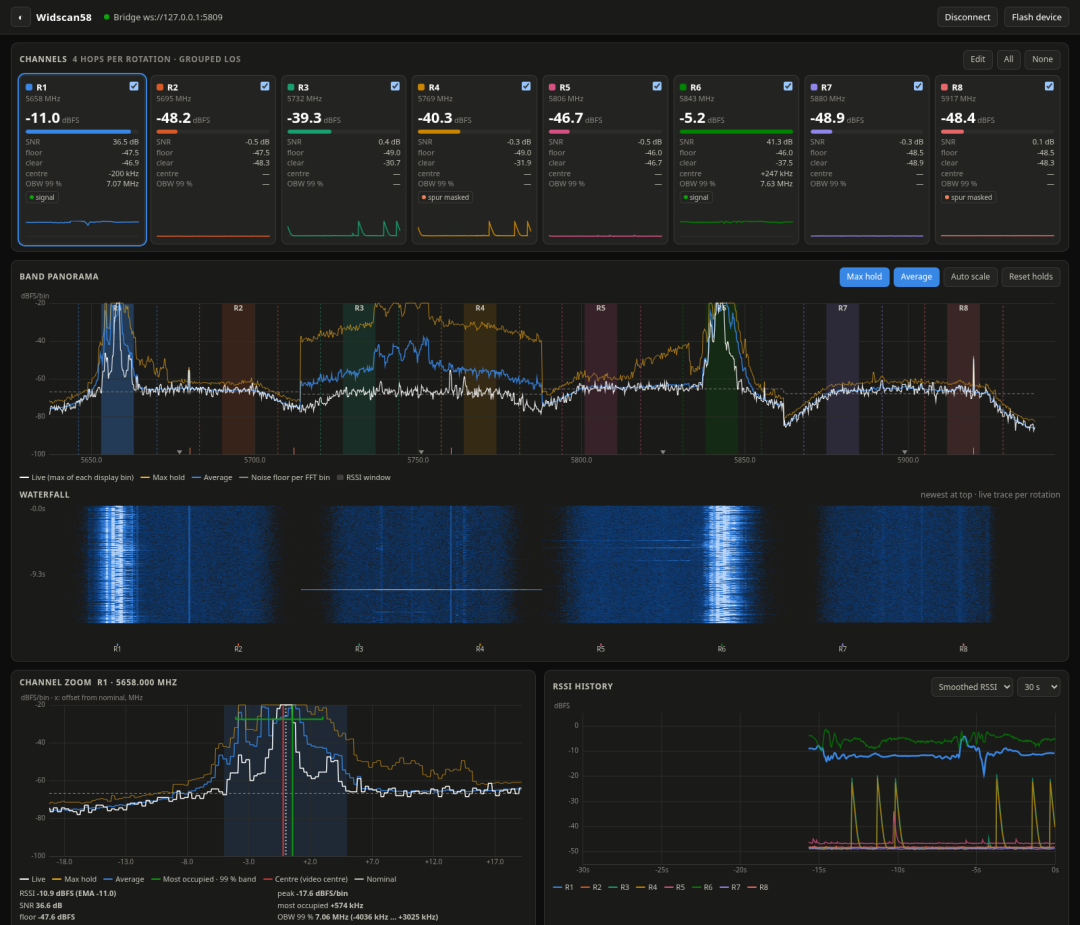Image resolution: width=1080 pixels, height=925 pixels.
Task: Toggle the R5 channel checkbox
Action: click(x=656, y=86)
